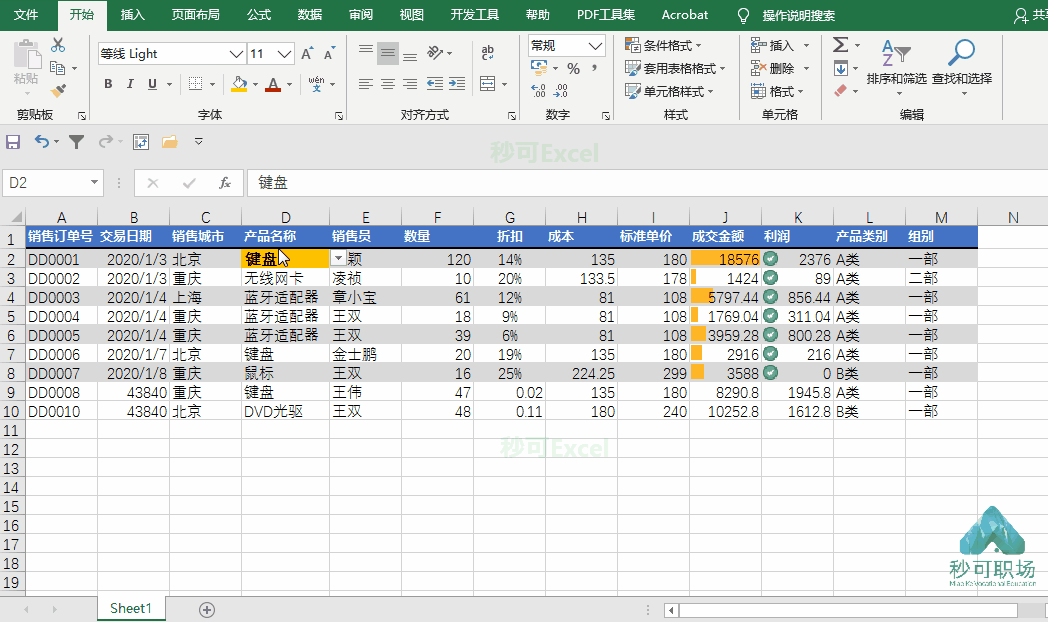Click the new sheet plus button
The height and width of the screenshot is (622, 1048).
pyautogui.click(x=207, y=609)
